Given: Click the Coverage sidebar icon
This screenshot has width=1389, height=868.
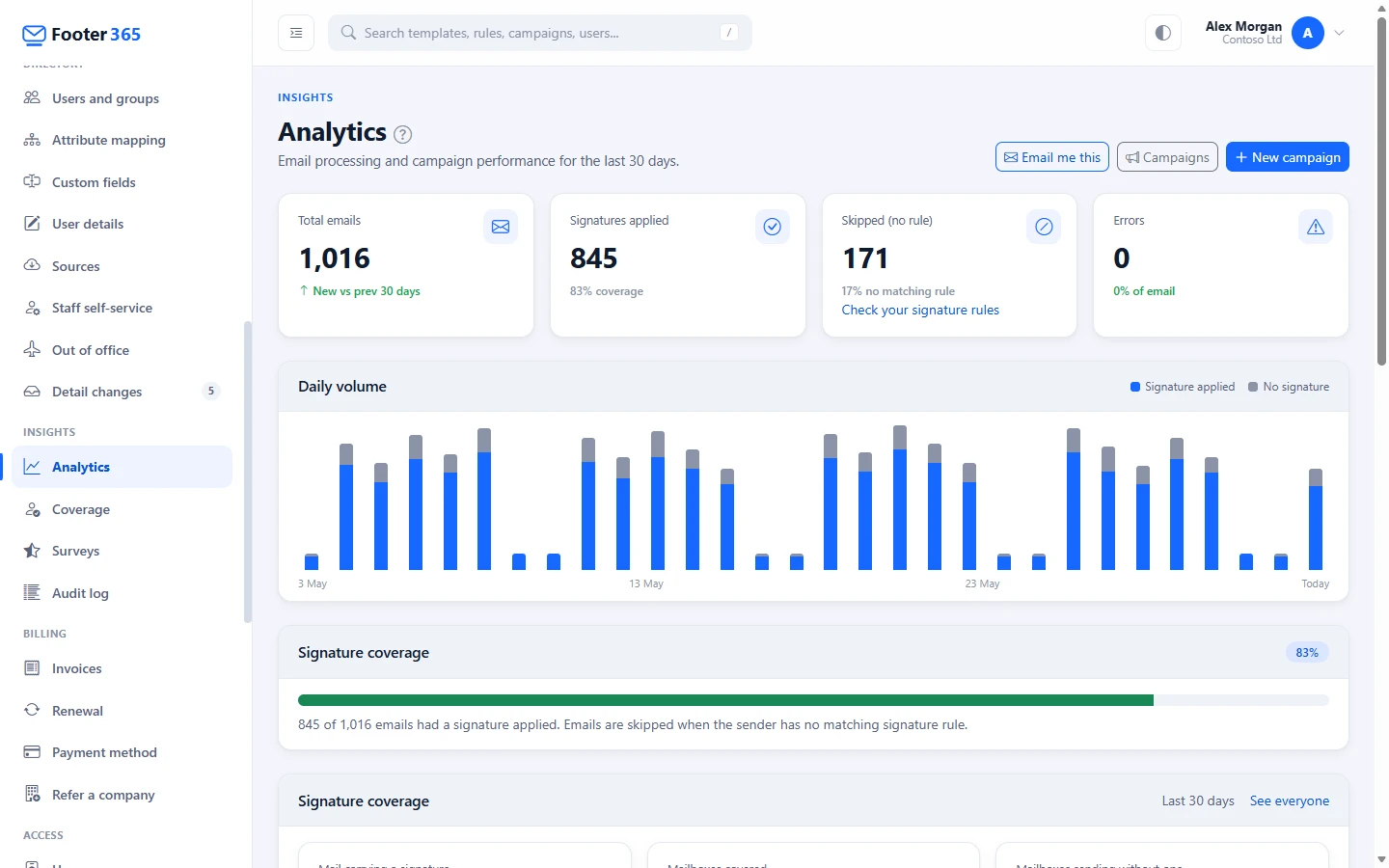Looking at the screenshot, I should (x=32, y=509).
